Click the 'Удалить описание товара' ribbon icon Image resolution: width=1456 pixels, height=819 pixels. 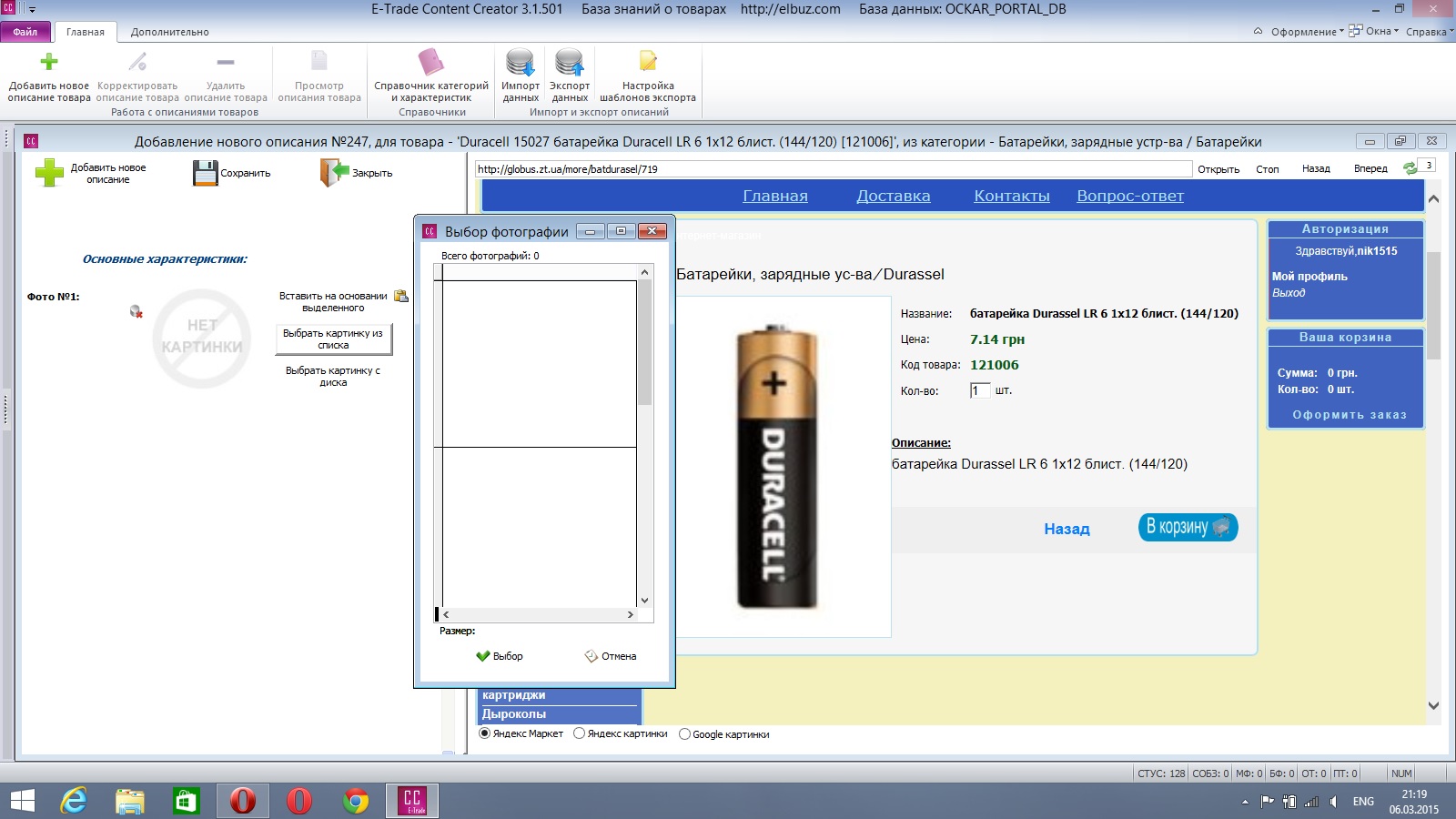point(226,62)
